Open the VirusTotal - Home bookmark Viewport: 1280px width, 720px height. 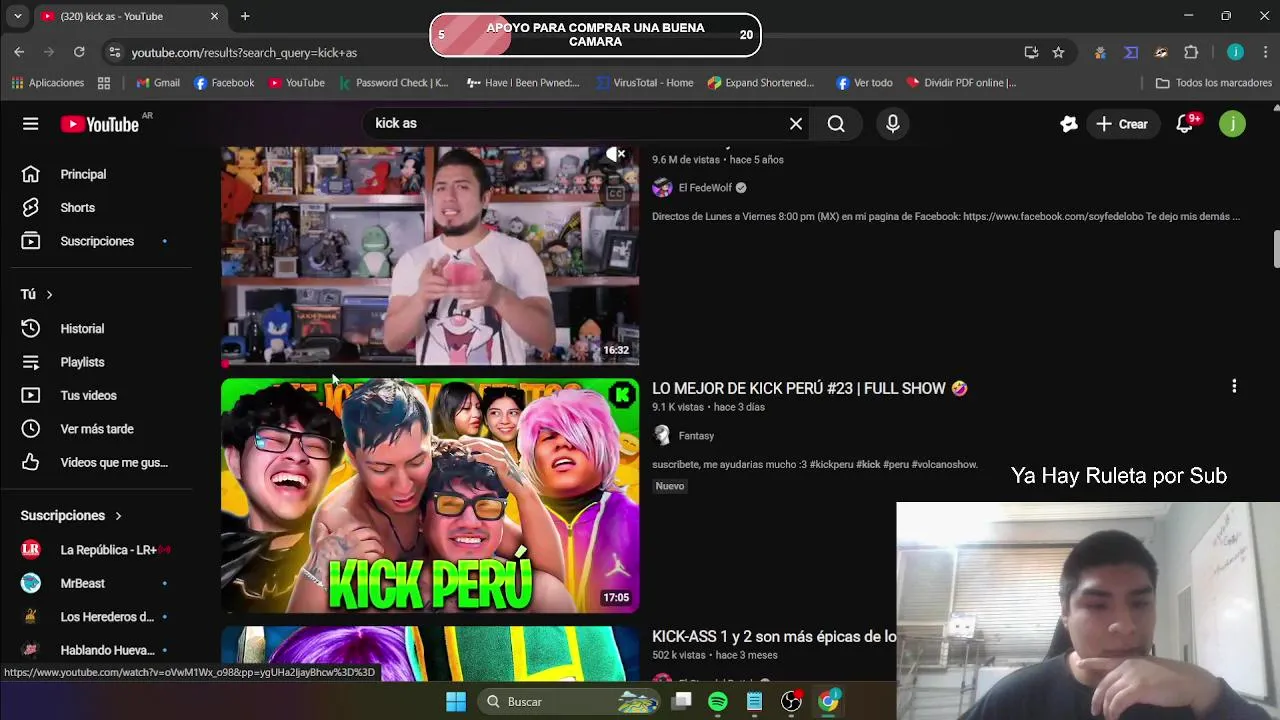[644, 83]
